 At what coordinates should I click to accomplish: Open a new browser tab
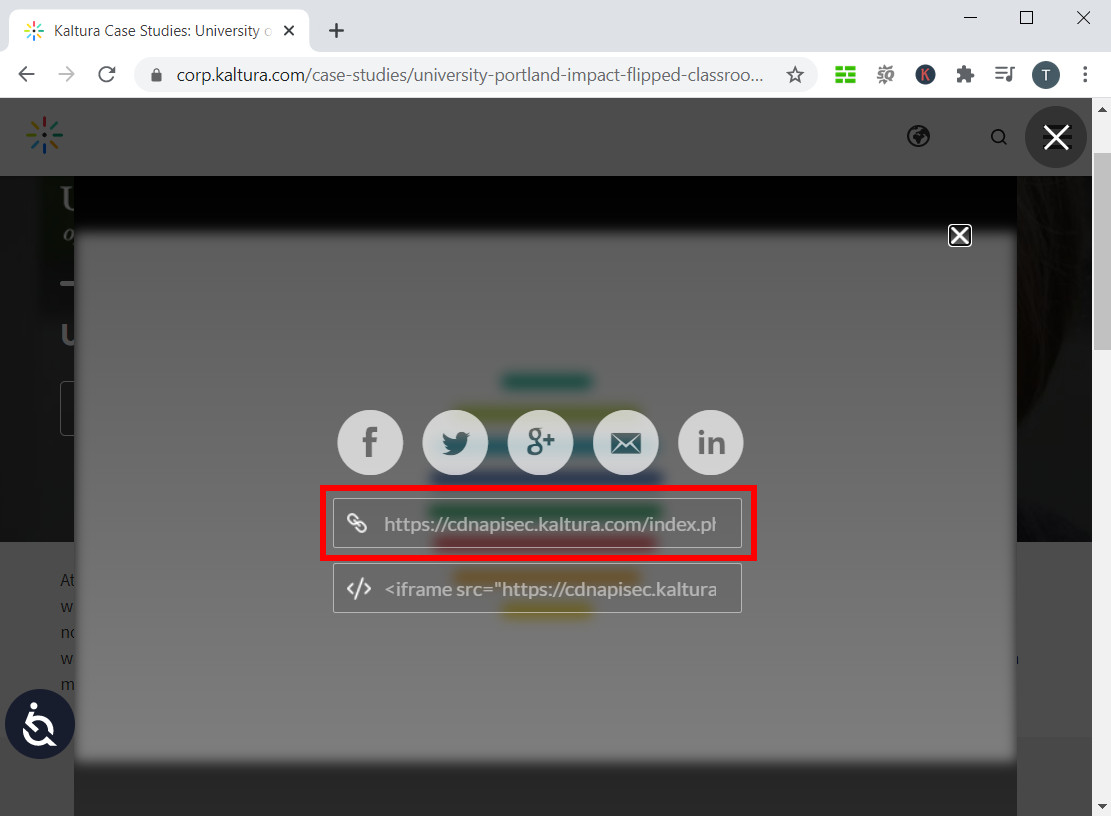click(336, 30)
